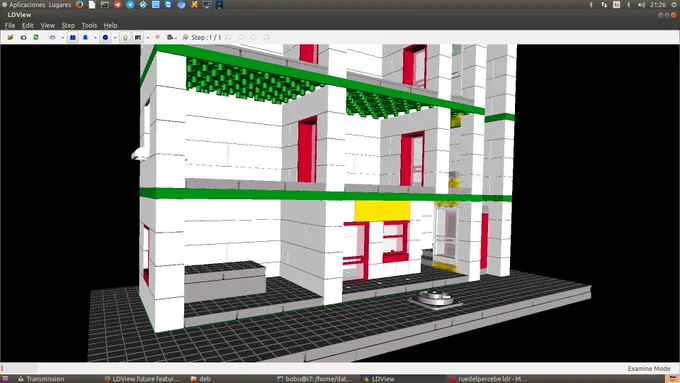Open the wireframe options dropdown arrow
The height and width of the screenshot is (383, 680).
click(x=62, y=38)
